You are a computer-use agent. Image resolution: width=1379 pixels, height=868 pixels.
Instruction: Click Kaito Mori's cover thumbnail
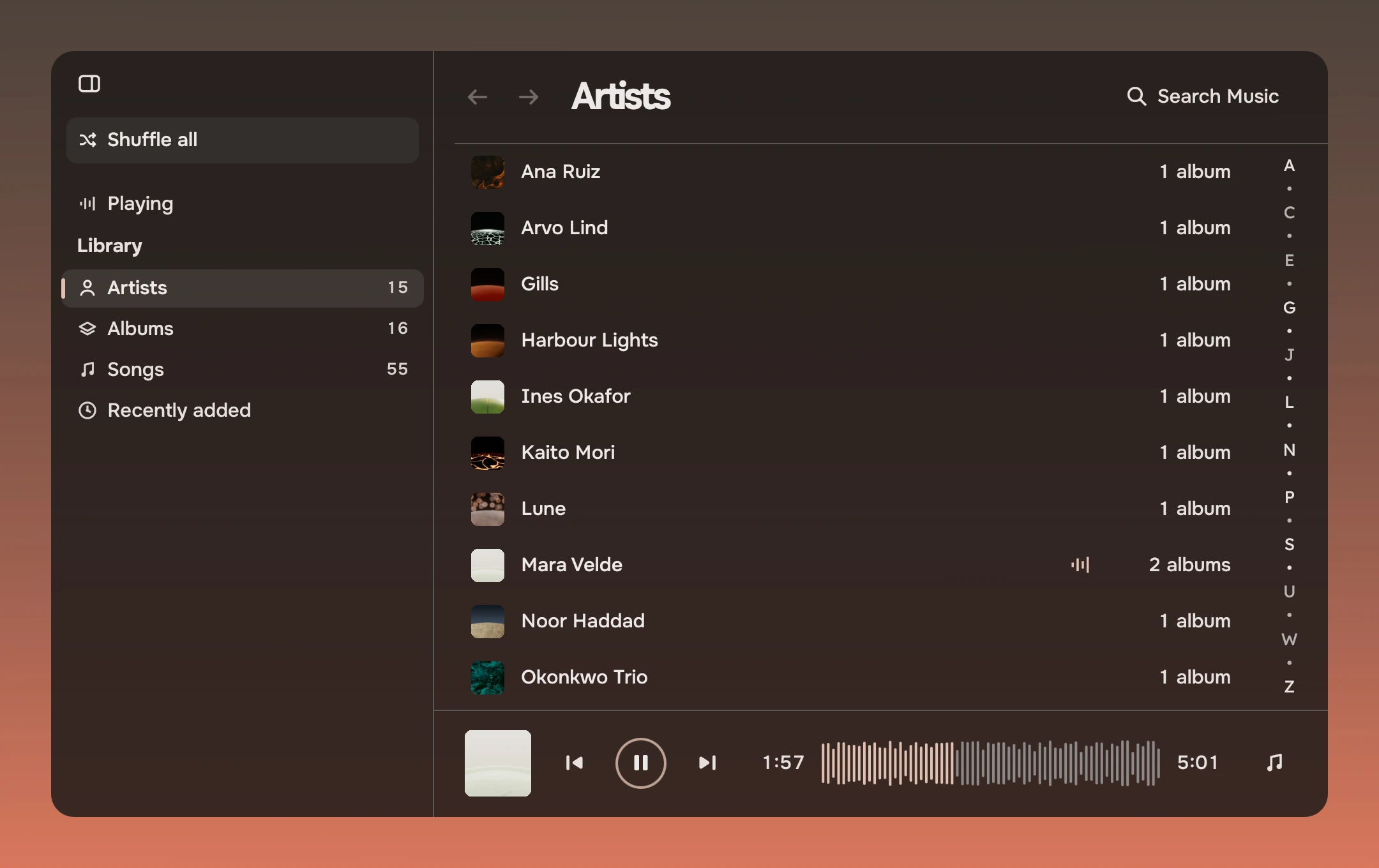[x=488, y=453]
